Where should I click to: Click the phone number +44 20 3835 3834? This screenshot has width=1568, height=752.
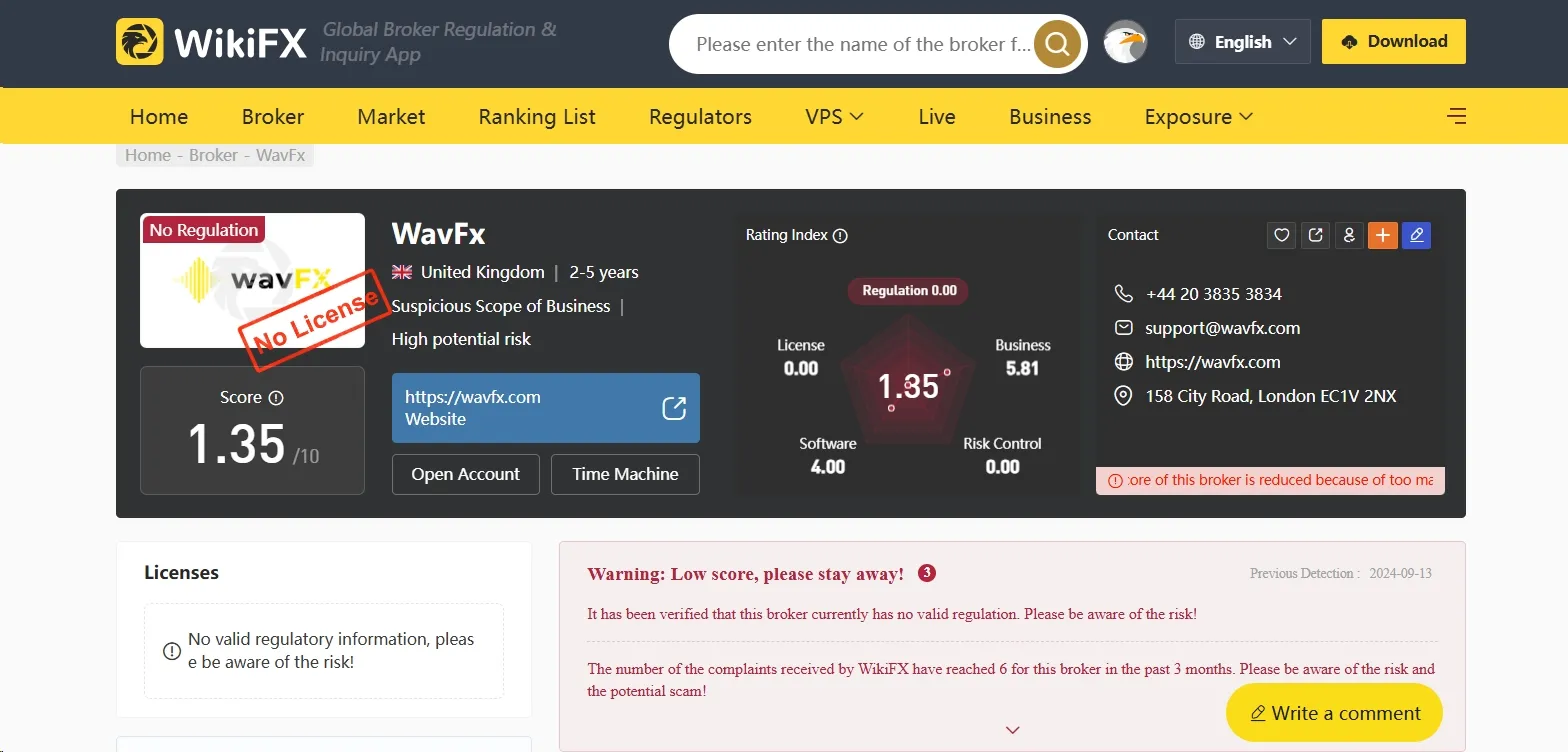(1213, 294)
